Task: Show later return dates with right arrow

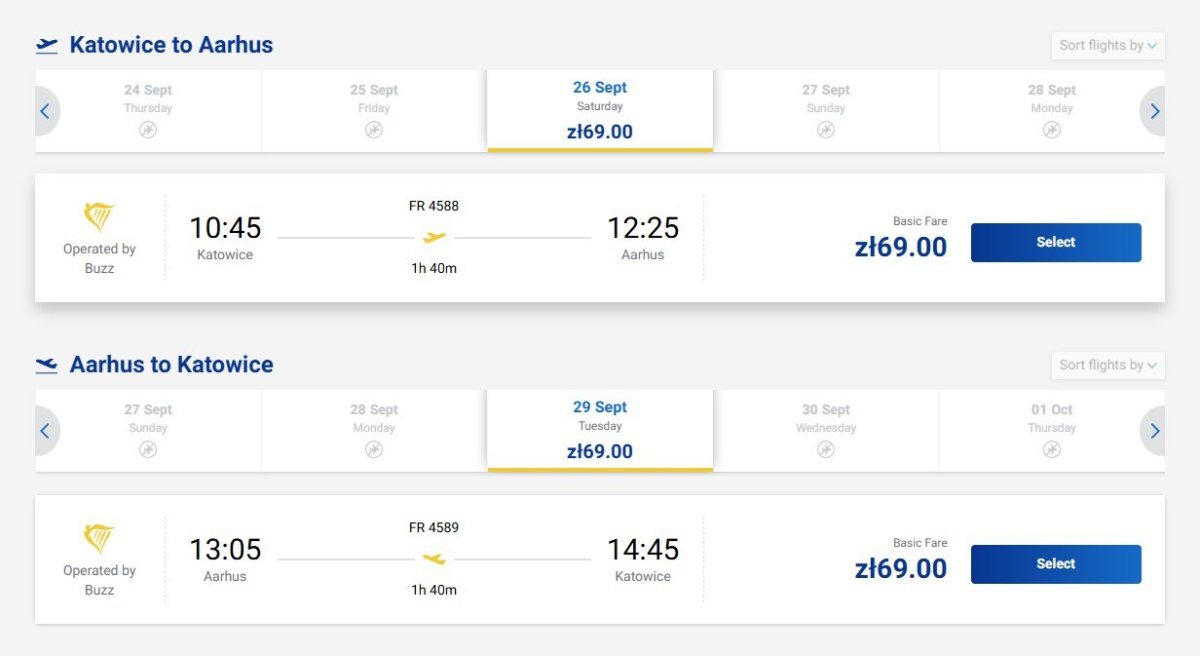Action: (x=1154, y=431)
